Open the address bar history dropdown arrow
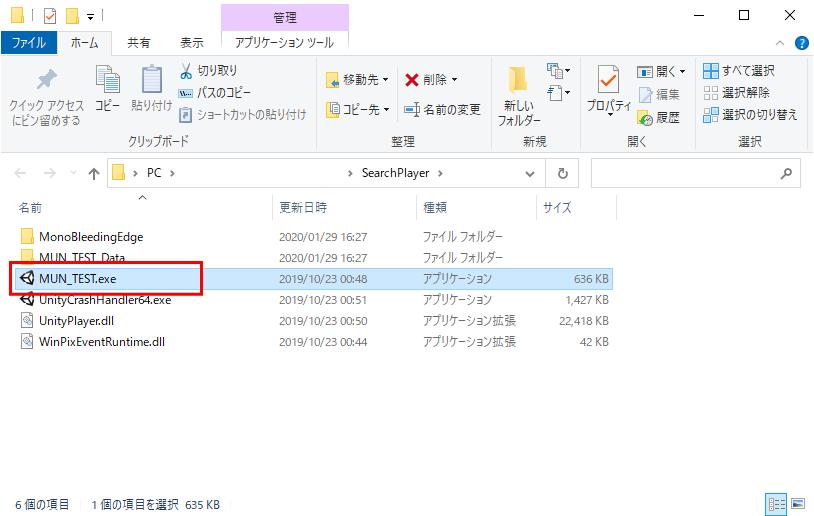814x516 pixels. click(x=530, y=173)
